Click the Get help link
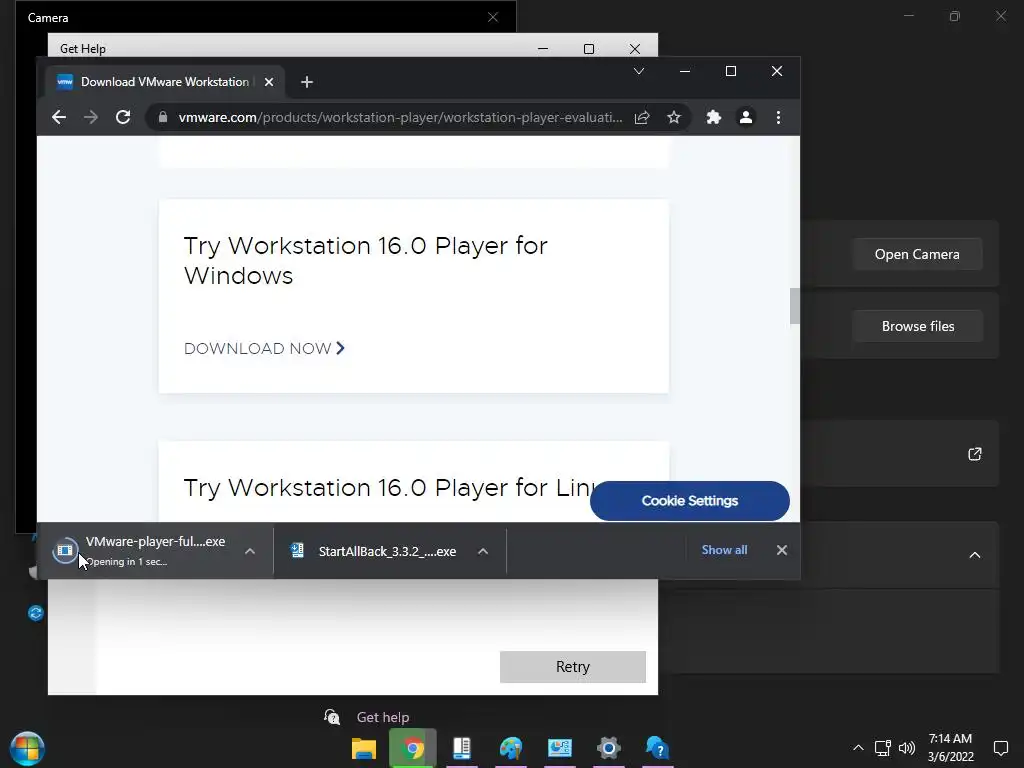Viewport: 1024px width, 768px height. pyautogui.click(x=383, y=717)
